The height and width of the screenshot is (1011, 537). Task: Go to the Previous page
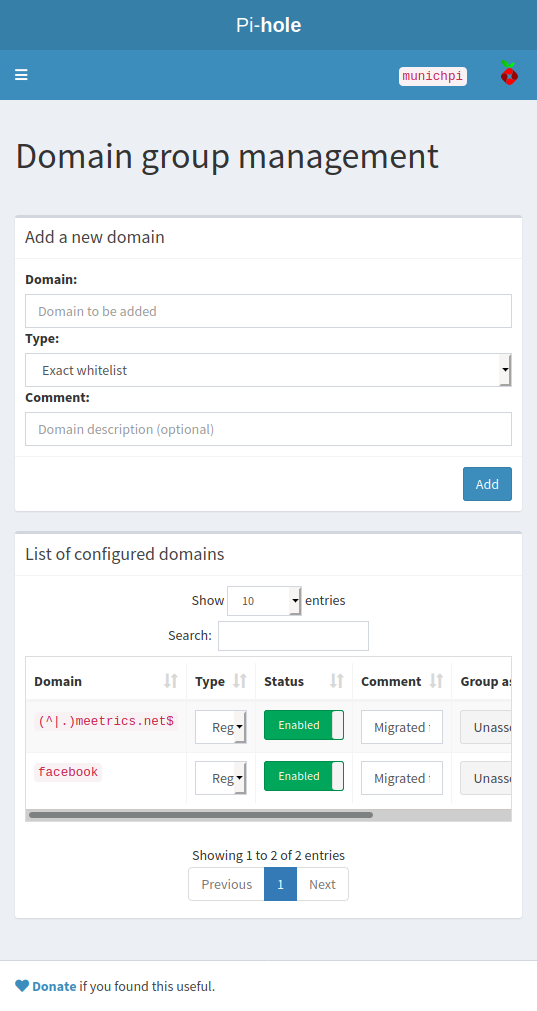coord(226,884)
